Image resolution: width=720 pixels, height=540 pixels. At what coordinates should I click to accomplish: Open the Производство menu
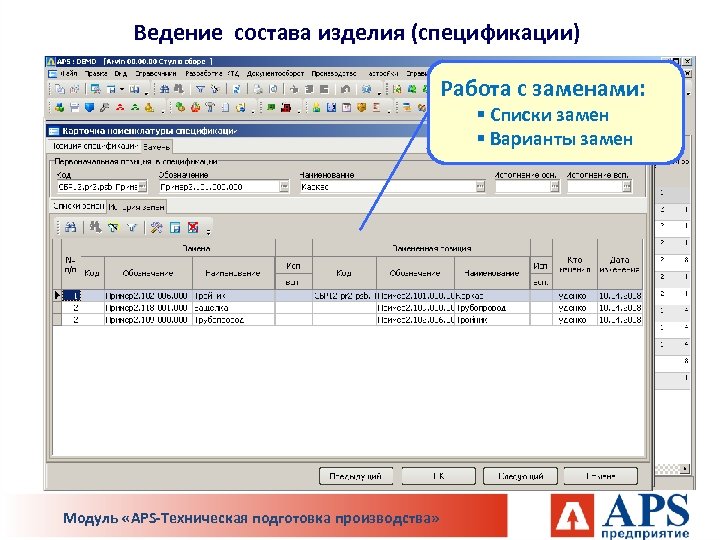334,73
